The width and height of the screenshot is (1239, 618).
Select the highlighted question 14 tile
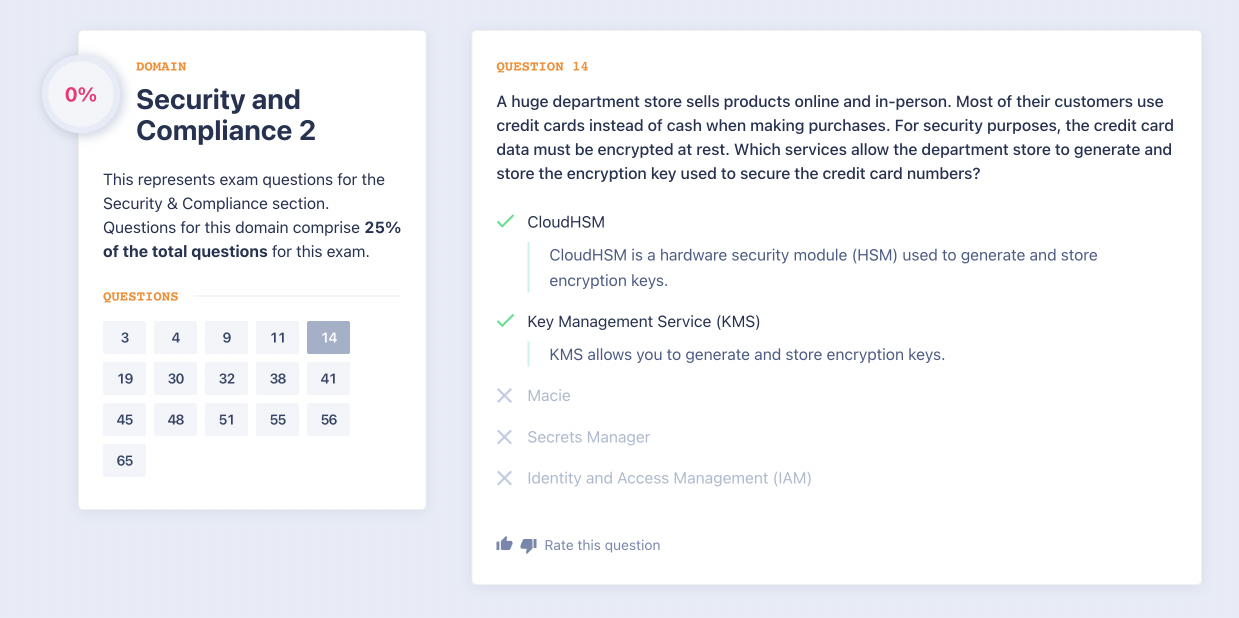pyautogui.click(x=328, y=338)
